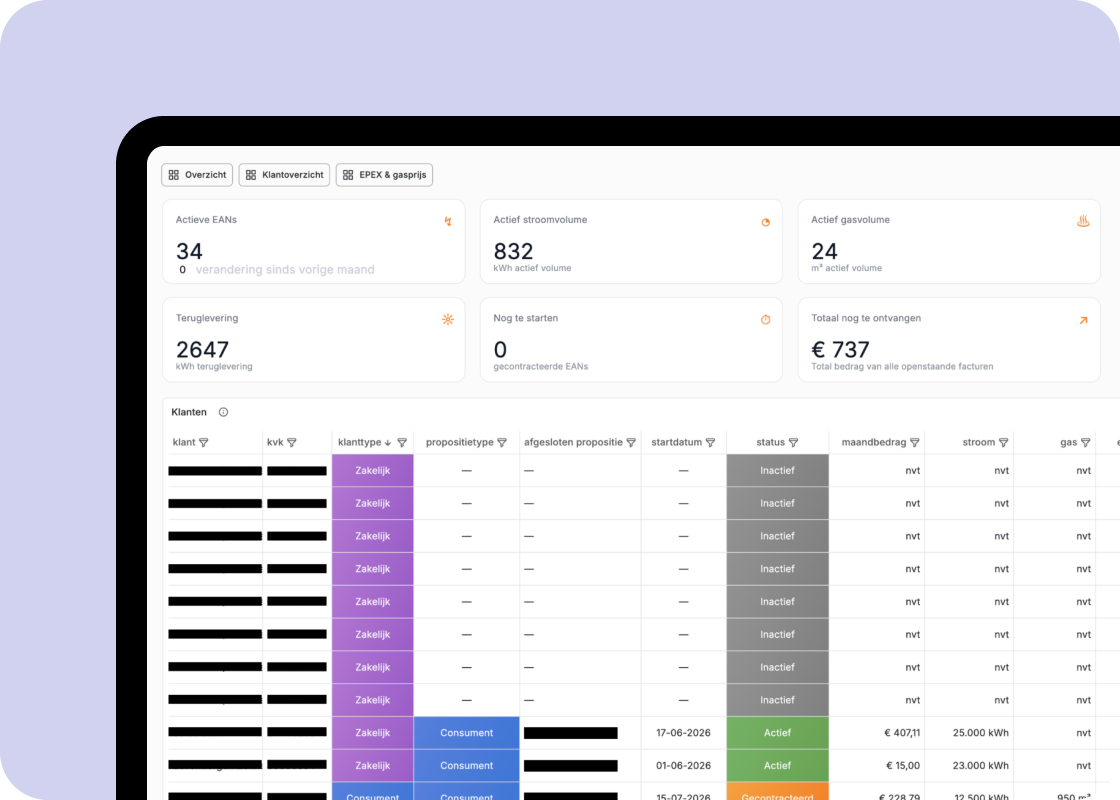Filter the stroom column

coord(1004,443)
